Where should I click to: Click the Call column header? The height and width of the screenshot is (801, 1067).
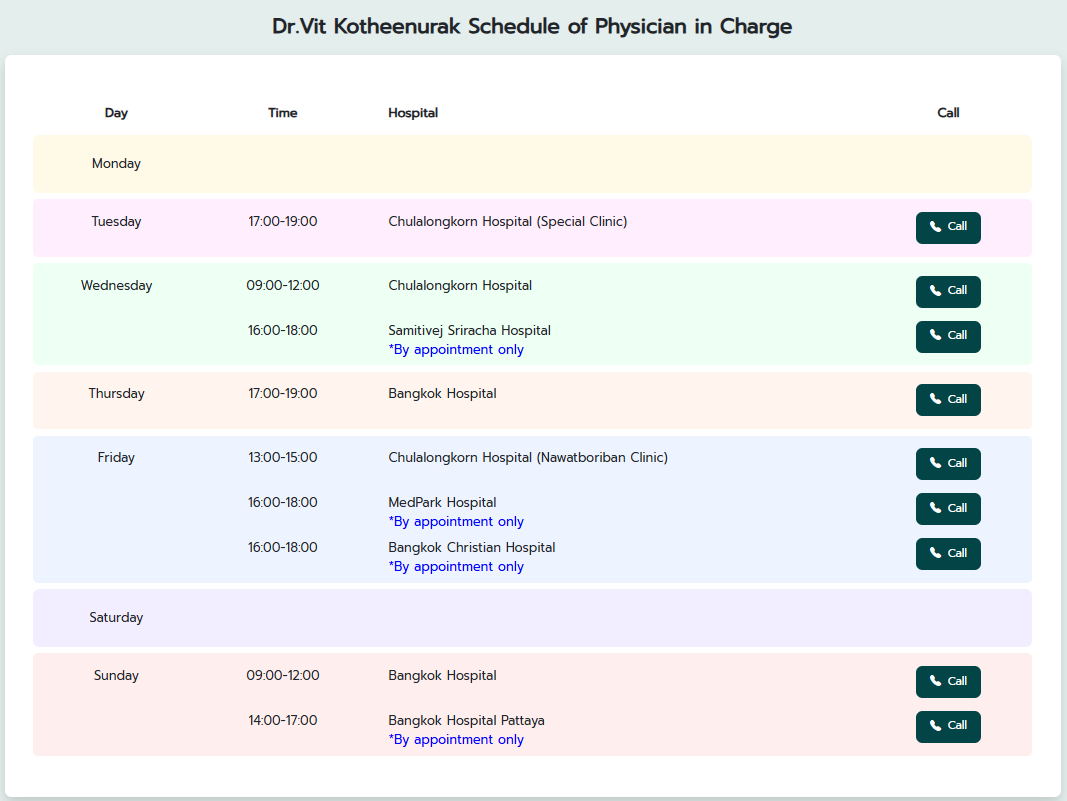click(x=948, y=113)
